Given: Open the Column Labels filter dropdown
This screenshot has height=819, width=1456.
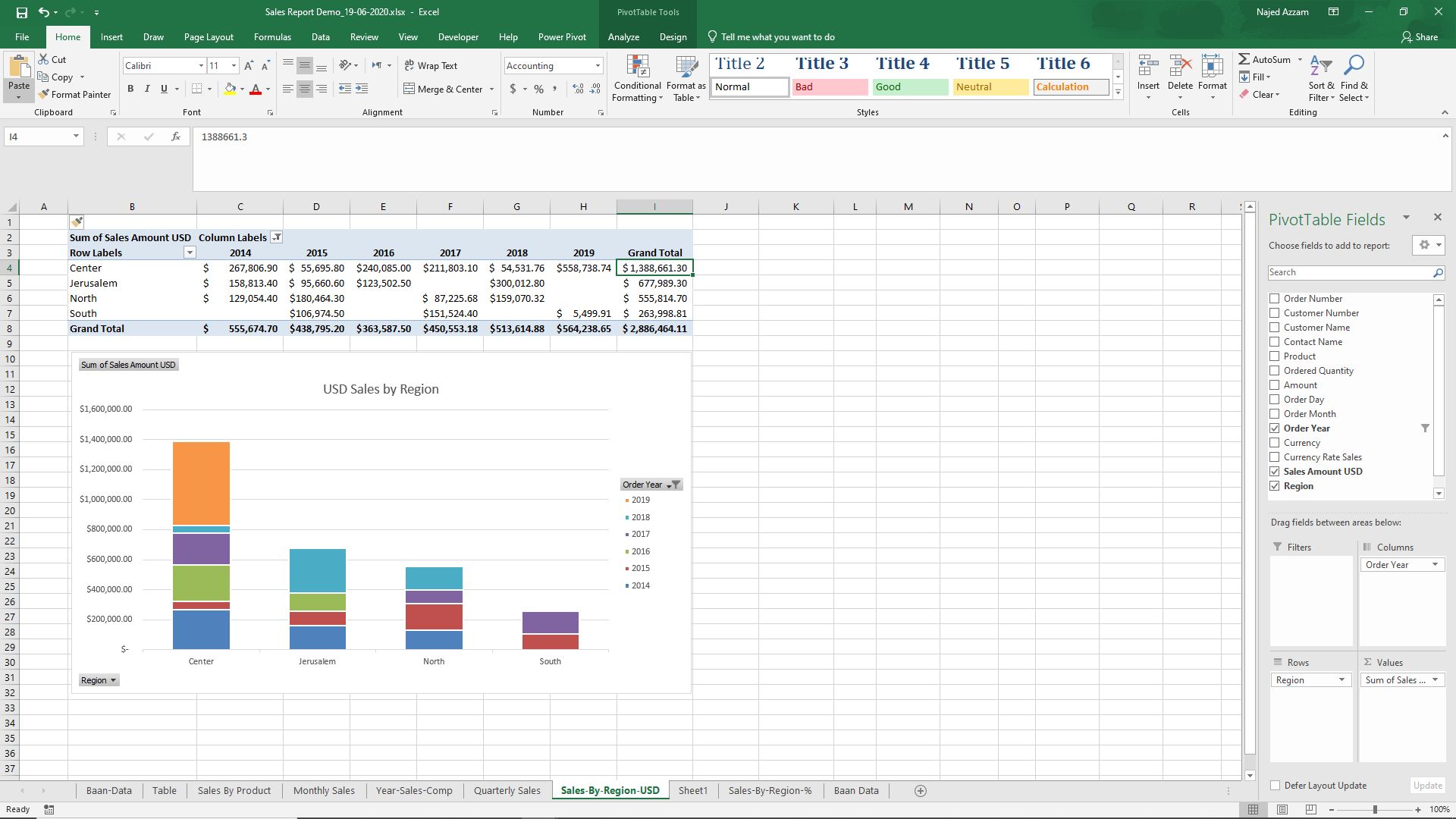Looking at the screenshot, I should tap(277, 237).
